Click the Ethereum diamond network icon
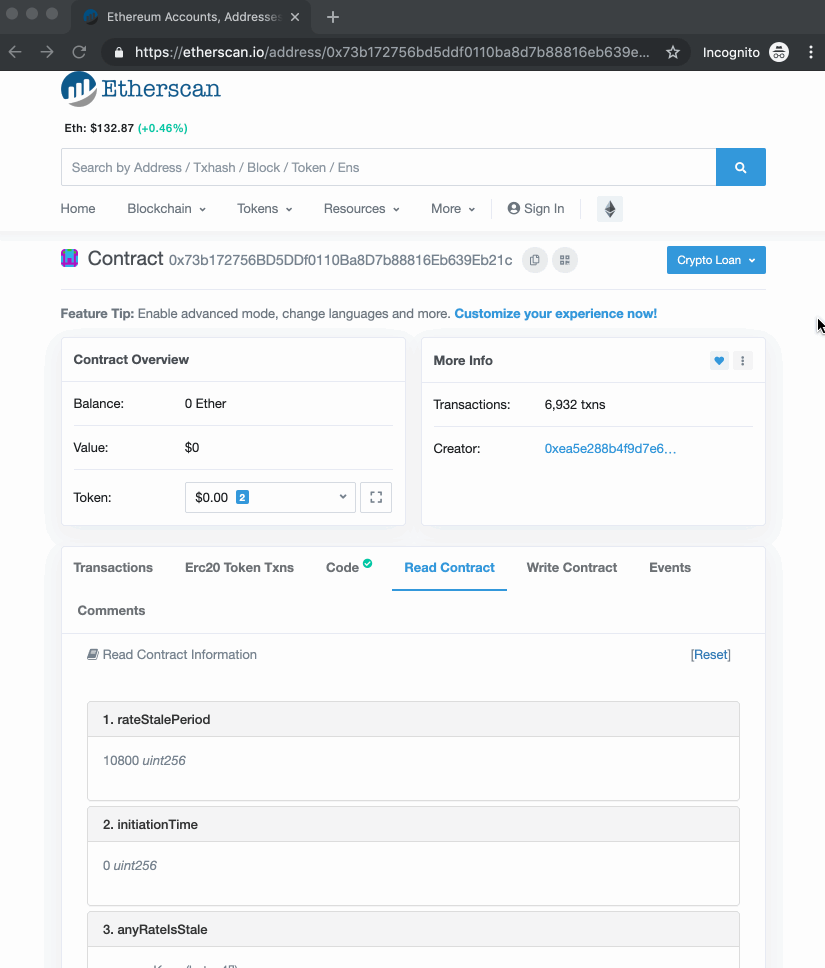 pos(609,209)
